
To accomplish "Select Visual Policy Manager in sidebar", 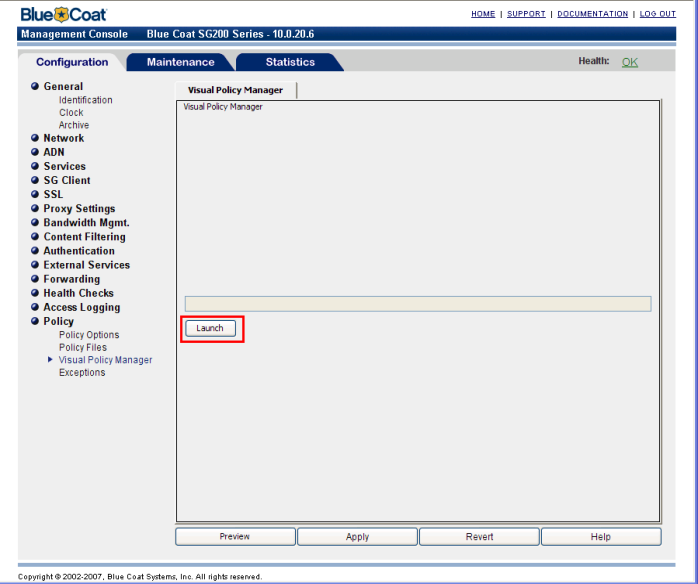I will coord(106,360).
